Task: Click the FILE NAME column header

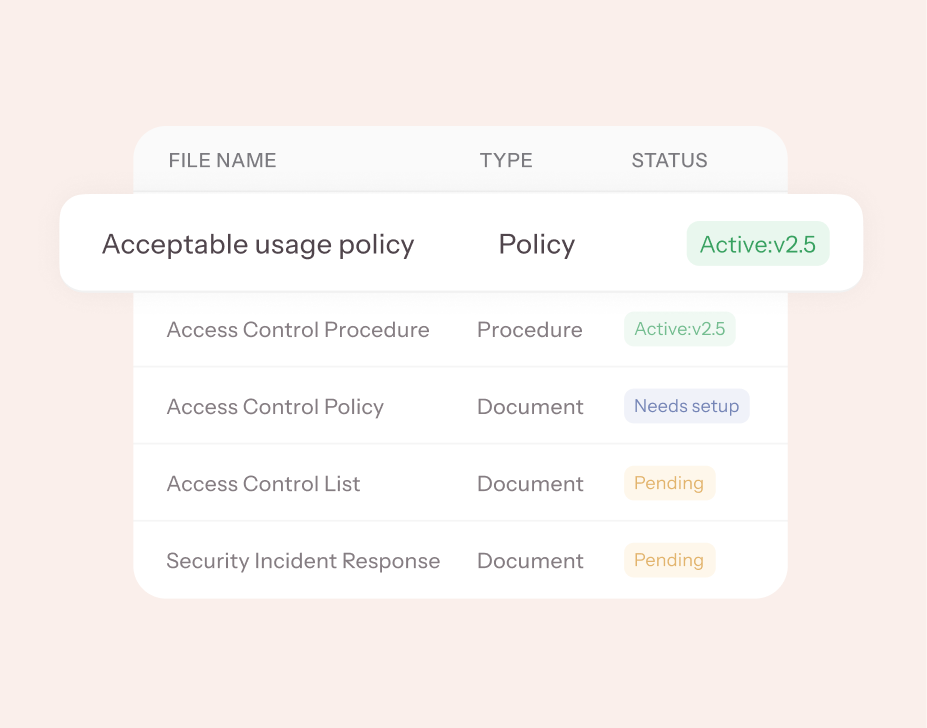Action: coord(222,160)
